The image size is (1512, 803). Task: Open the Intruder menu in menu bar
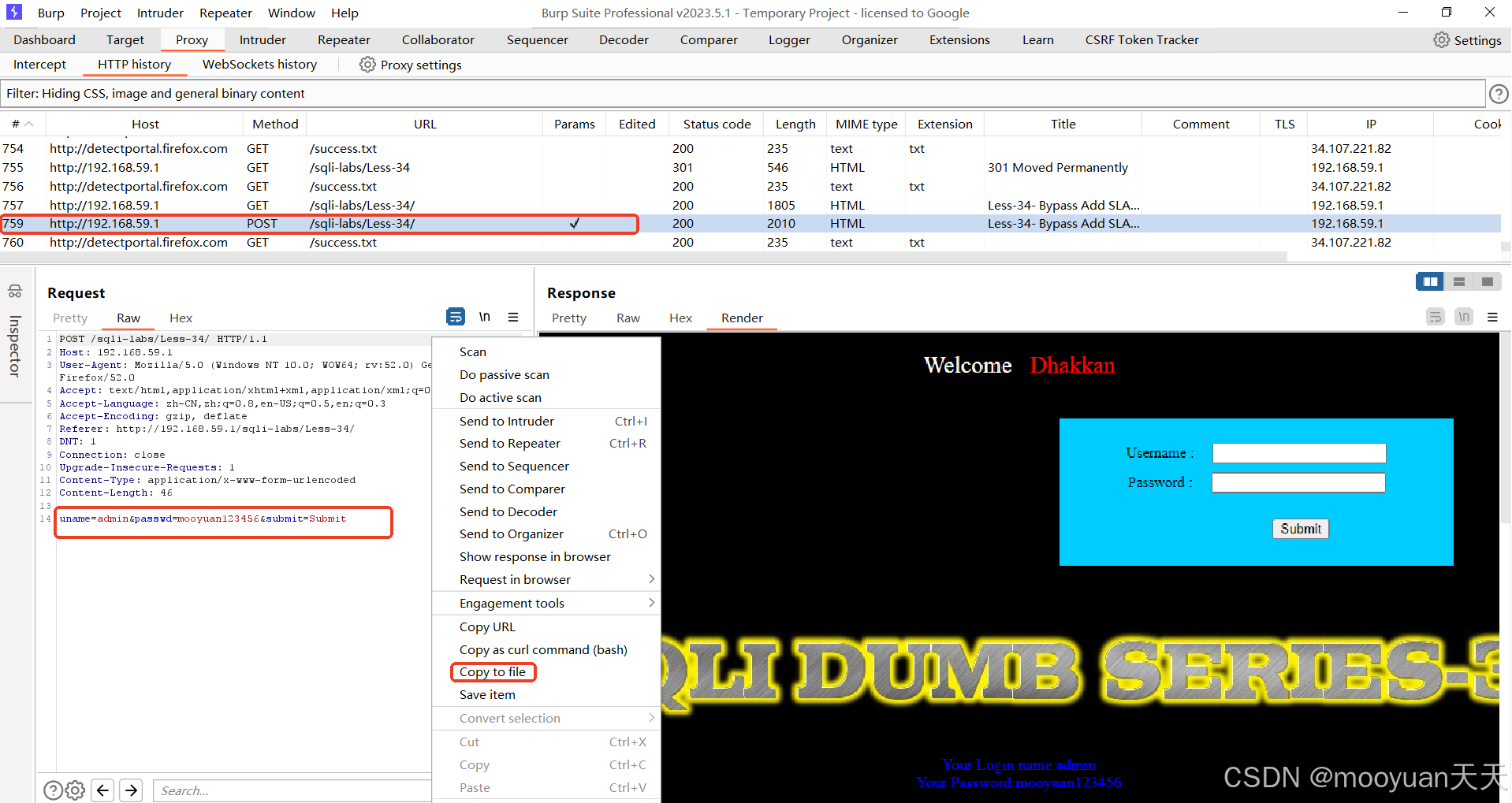tap(160, 13)
